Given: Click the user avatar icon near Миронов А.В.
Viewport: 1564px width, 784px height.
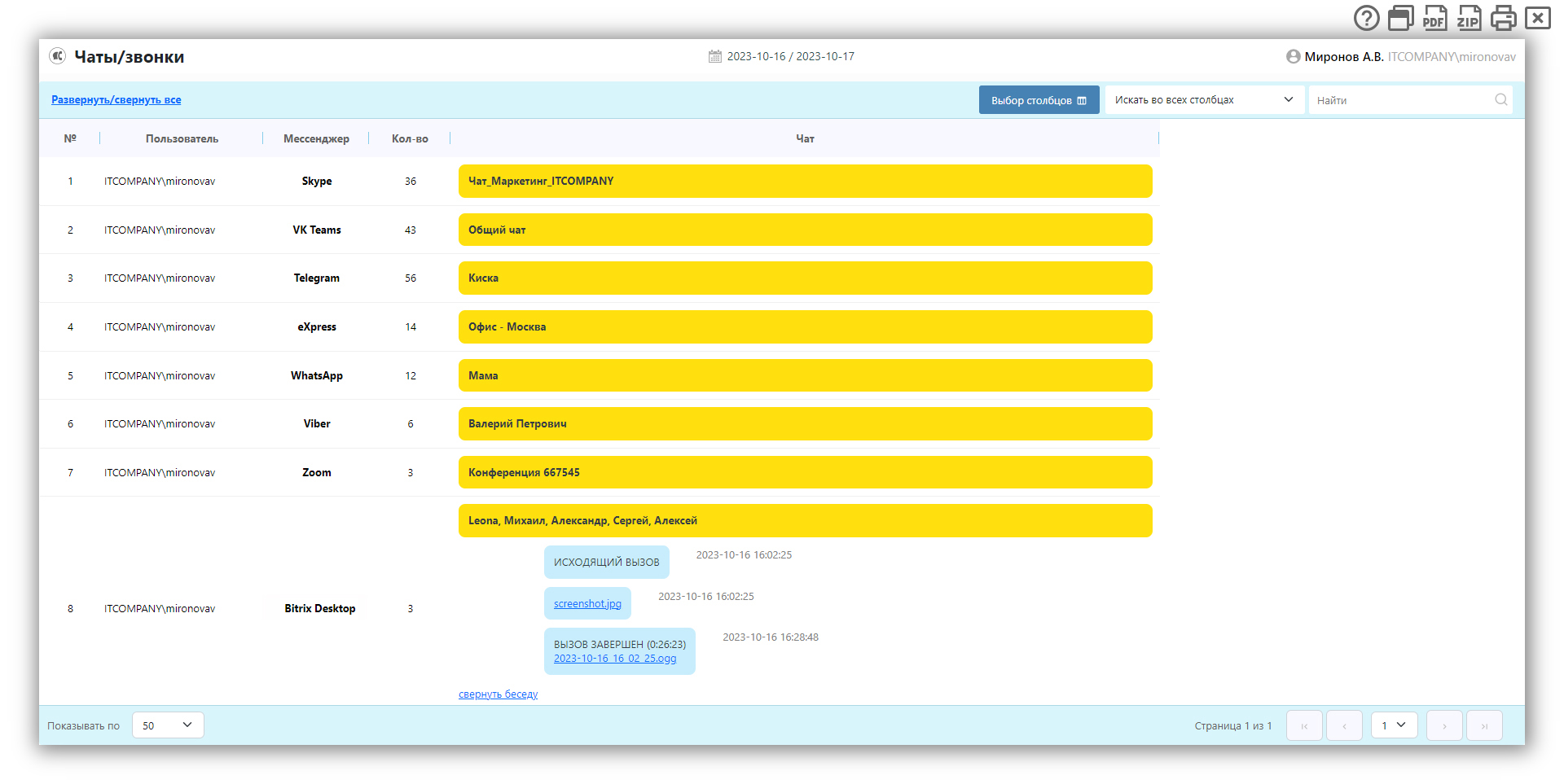Looking at the screenshot, I should pyautogui.click(x=1293, y=56).
